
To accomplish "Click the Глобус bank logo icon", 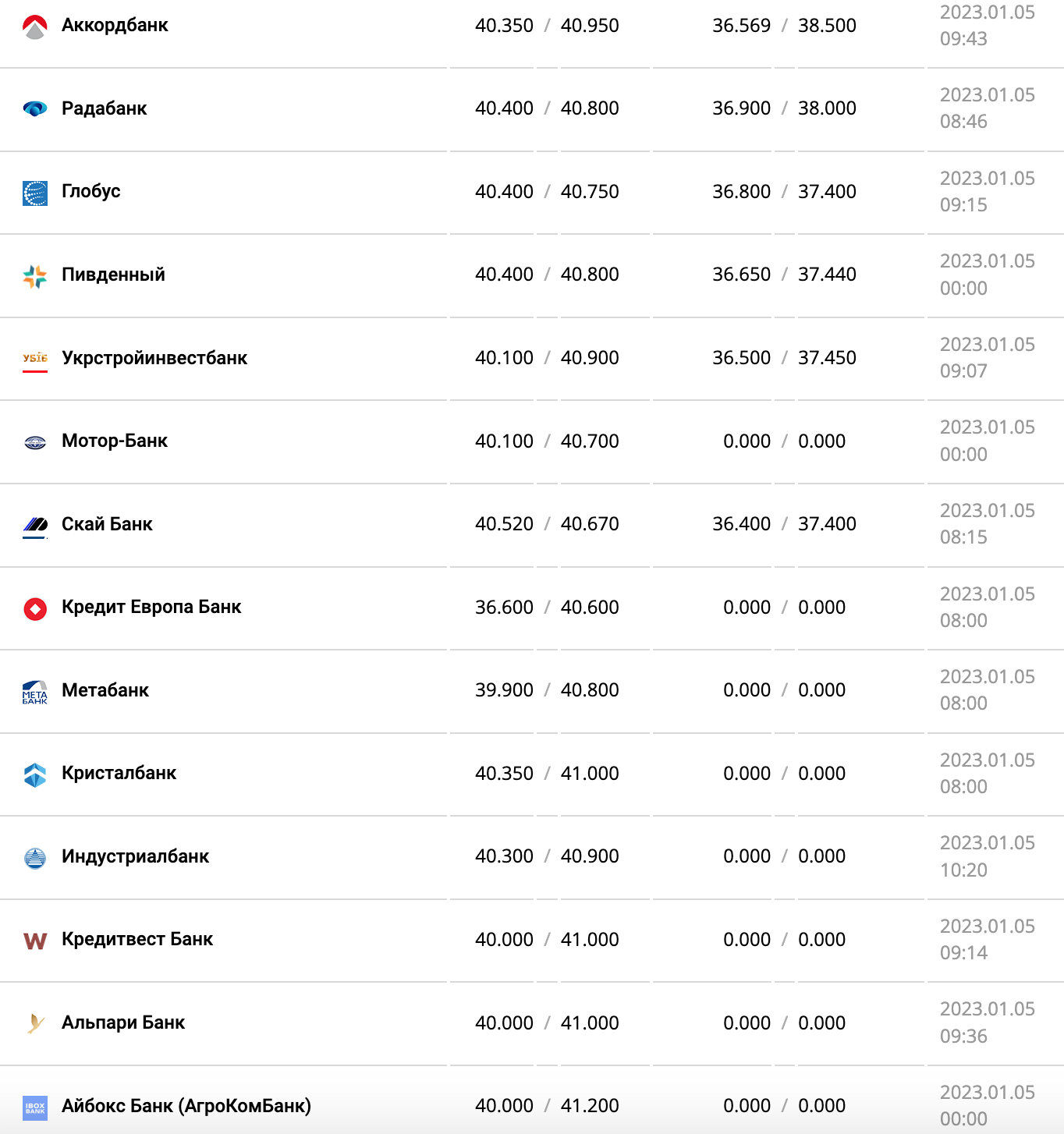I will pyautogui.click(x=35, y=193).
